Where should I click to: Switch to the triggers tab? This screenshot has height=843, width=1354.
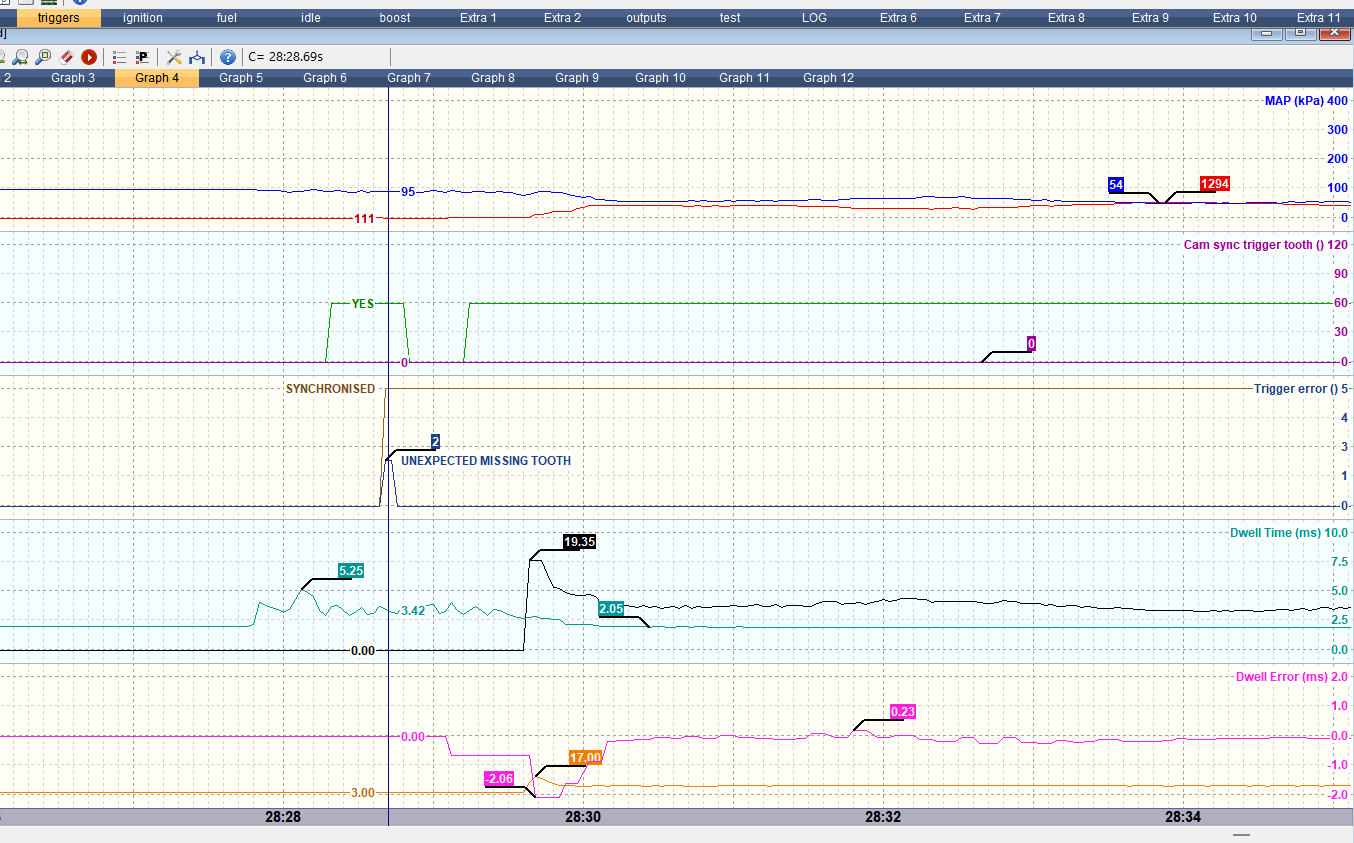pos(59,18)
